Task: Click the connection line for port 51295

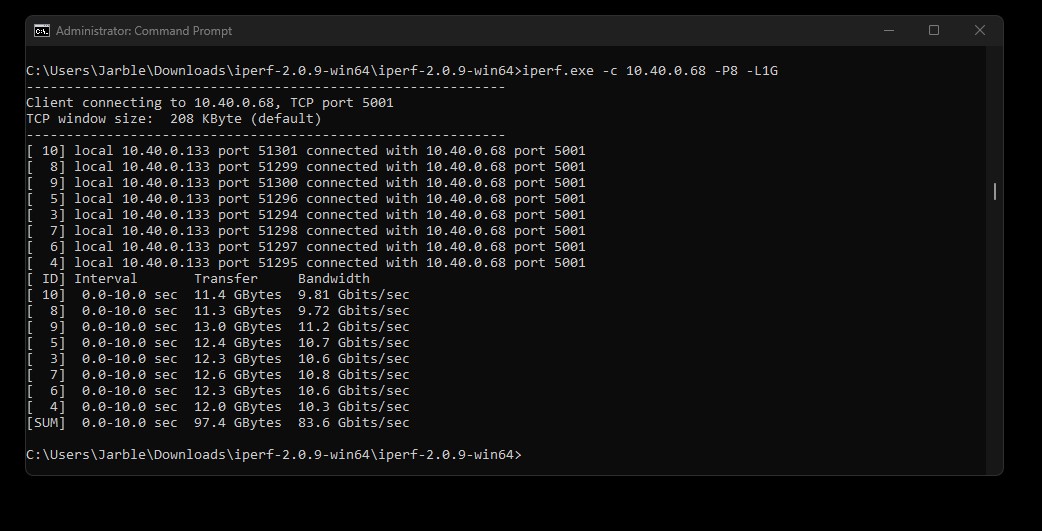Action: click(306, 263)
